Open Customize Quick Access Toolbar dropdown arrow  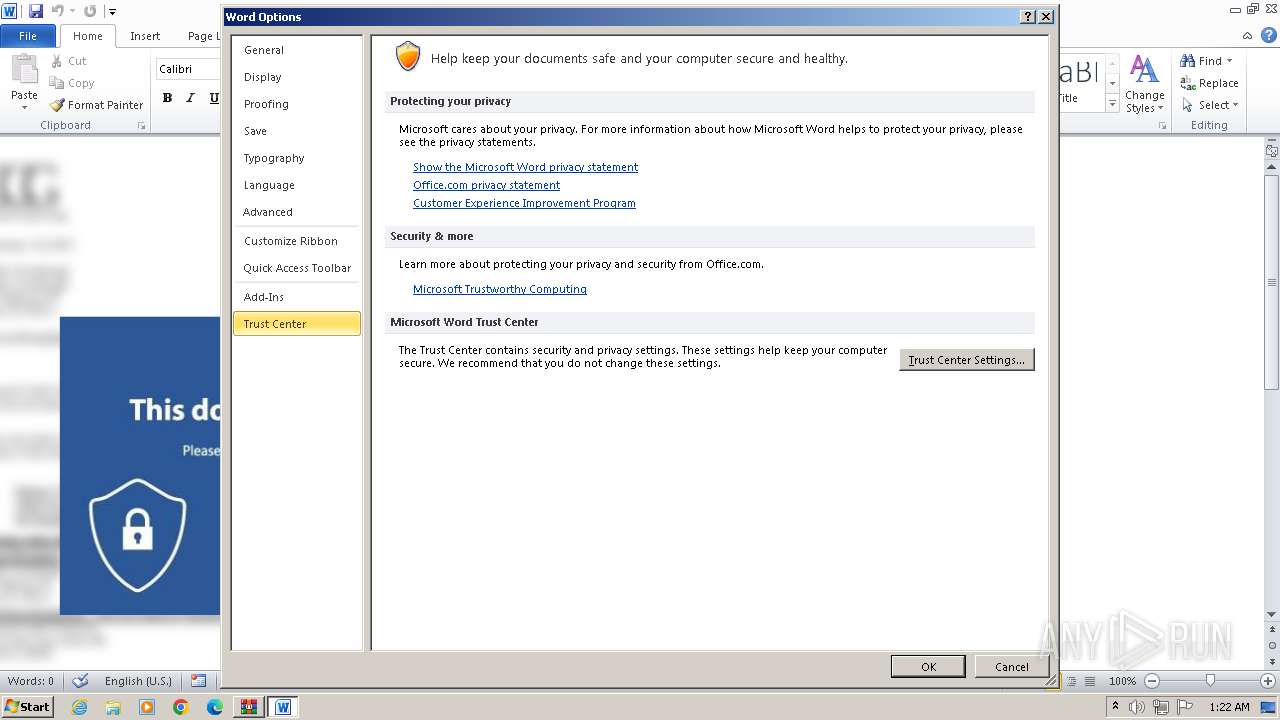click(x=112, y=12)
